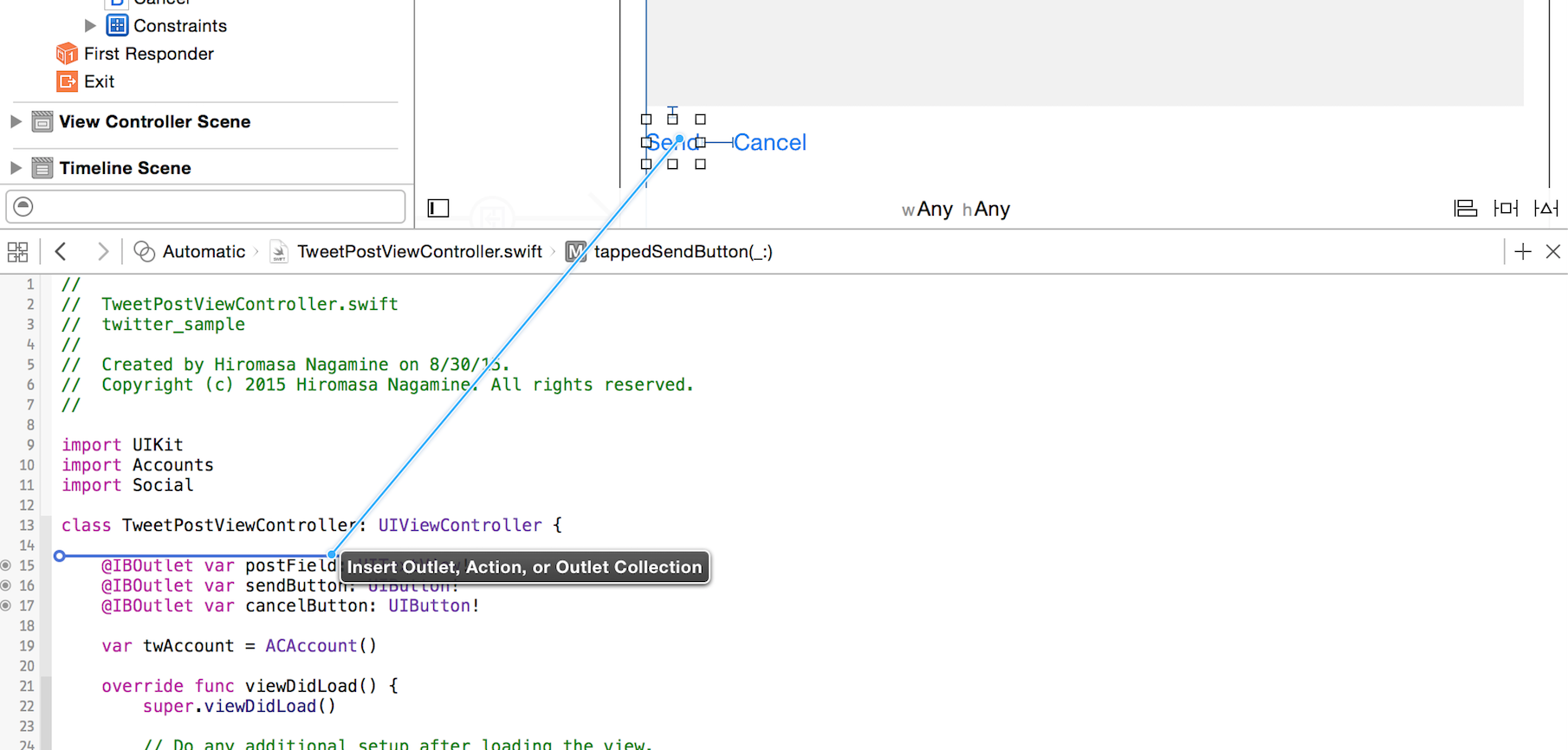This screenshot has height=750, width=1568.
Task: Click the View Controller Scene icon
Action: pos(42,121)
